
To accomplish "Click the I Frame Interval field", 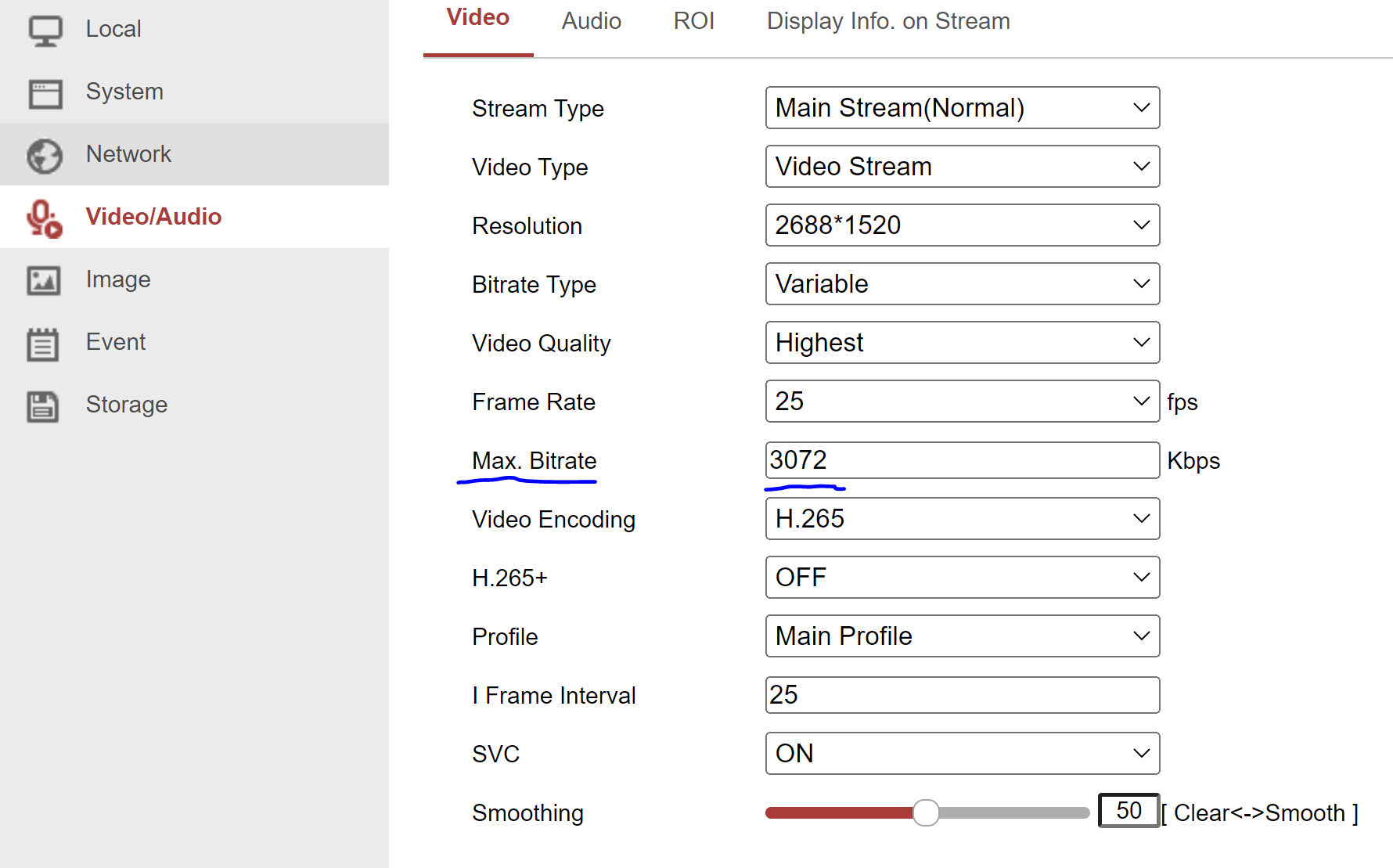I will pyautogui.click(x=962, y=695).
